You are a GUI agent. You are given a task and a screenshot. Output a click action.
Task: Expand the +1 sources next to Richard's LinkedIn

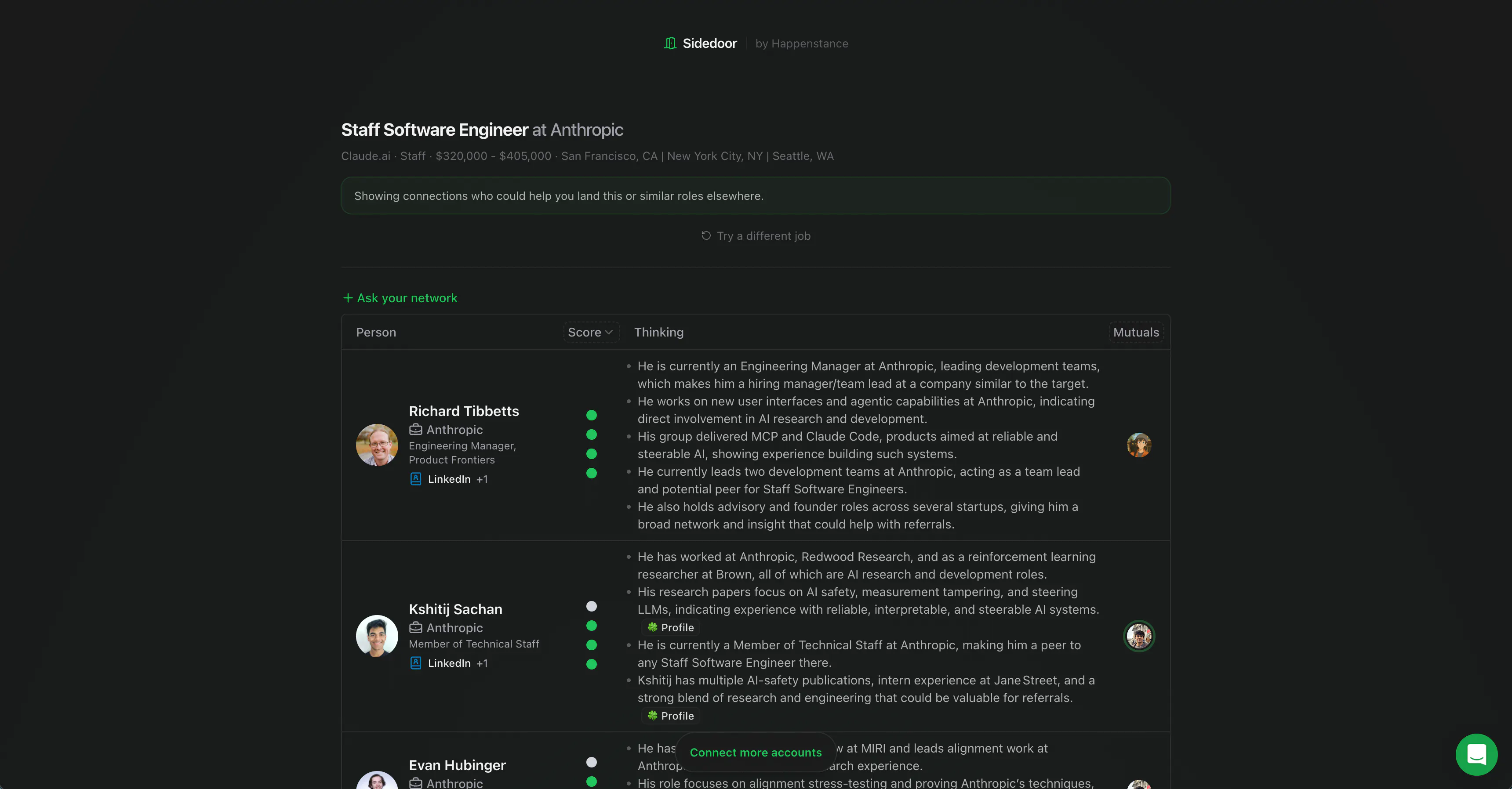click(482, 479)
